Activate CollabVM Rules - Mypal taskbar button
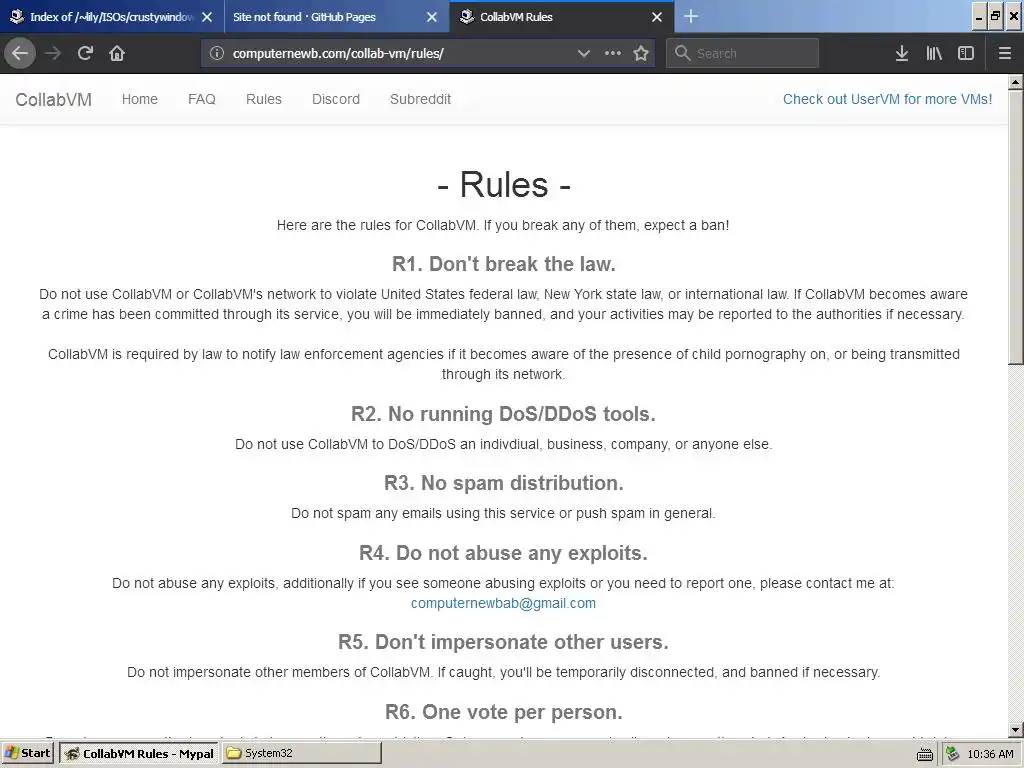 [x=139, y=753]
